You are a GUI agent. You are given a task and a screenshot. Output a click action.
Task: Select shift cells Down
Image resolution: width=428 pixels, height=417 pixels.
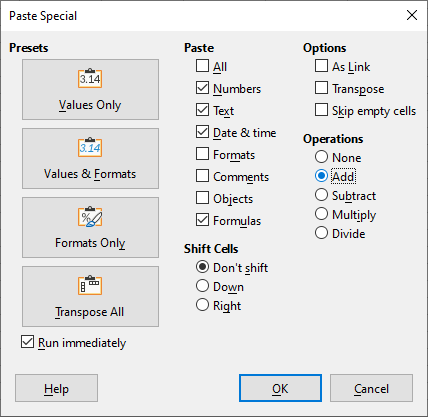click(x=202, y=286)
